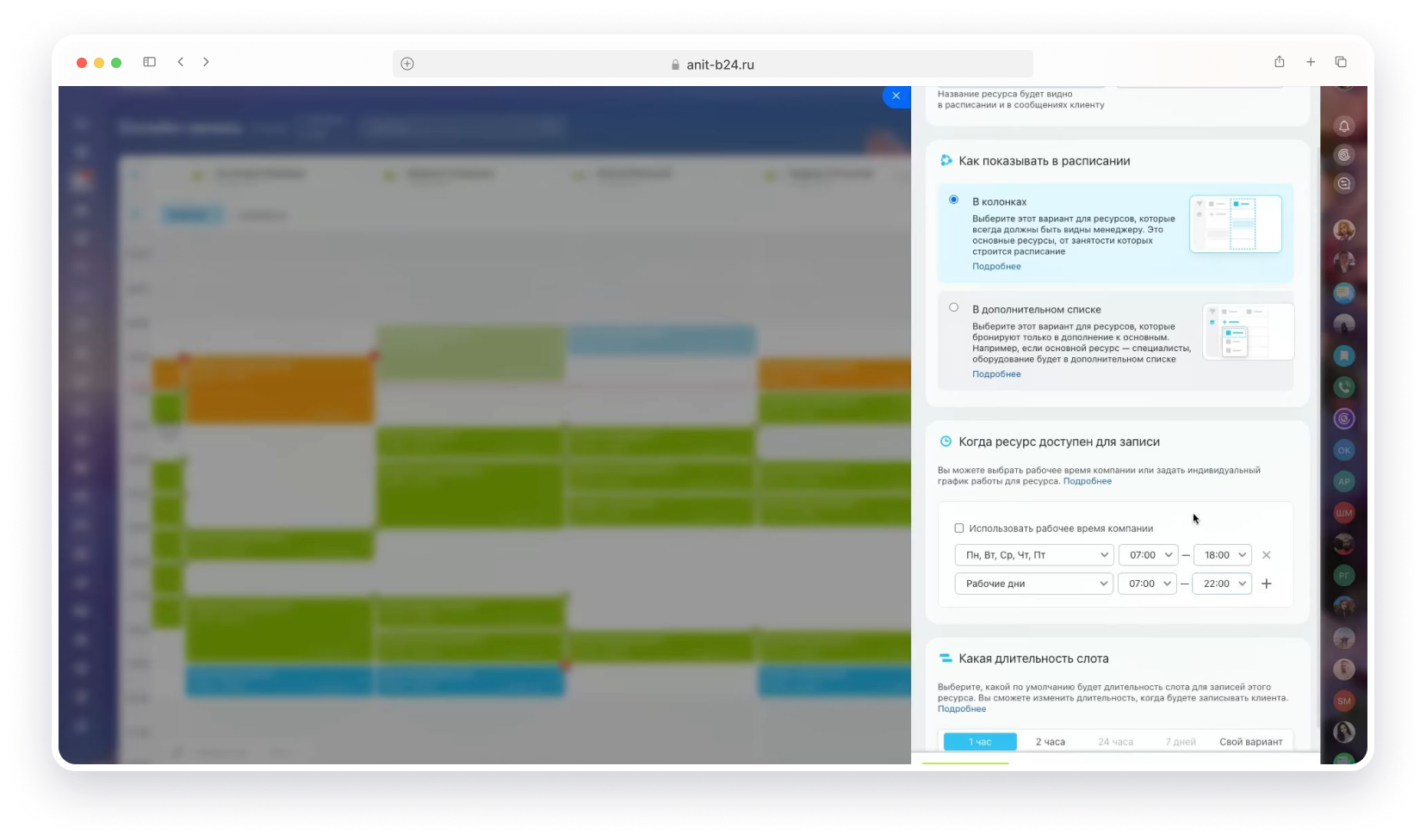Expand the 18:00 end time dropdown

click(1222, 555)
